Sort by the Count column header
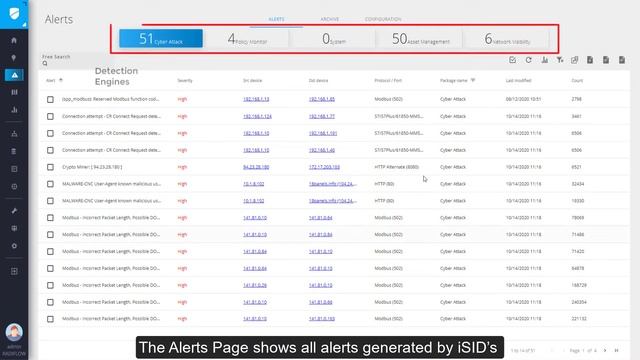The height and width of the screenshot is (360, 640). coord(577,81)
